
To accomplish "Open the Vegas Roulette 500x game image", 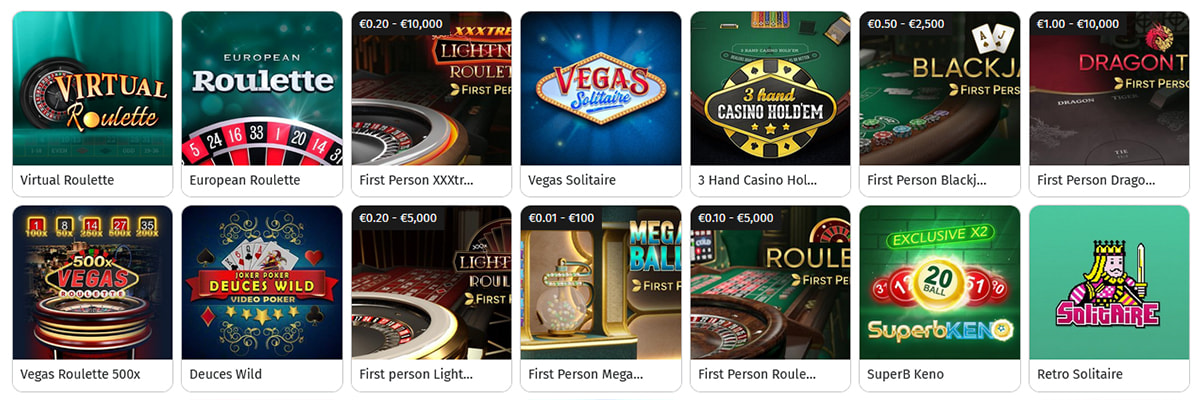I will pyautogui.click(x=92, y=282).
